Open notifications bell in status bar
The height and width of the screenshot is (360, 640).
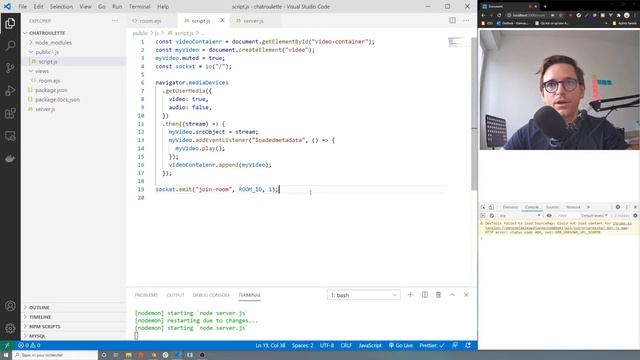click(468, 345)
